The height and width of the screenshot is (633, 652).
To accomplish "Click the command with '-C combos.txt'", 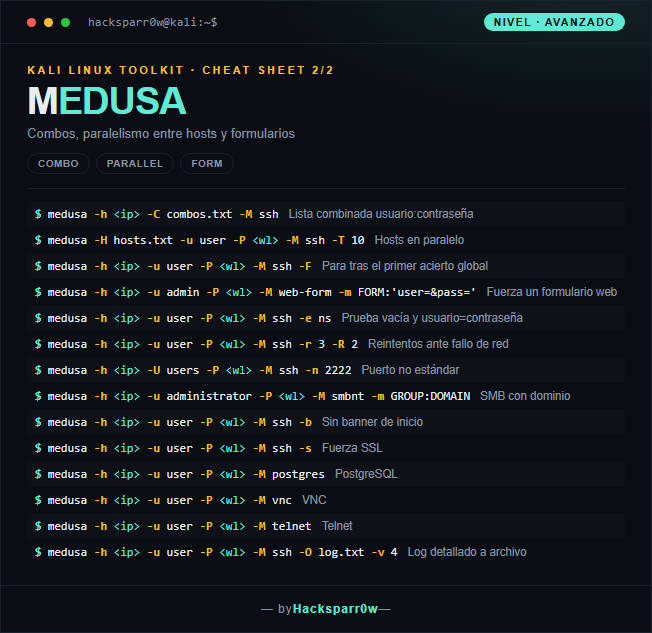I will 156,214.
